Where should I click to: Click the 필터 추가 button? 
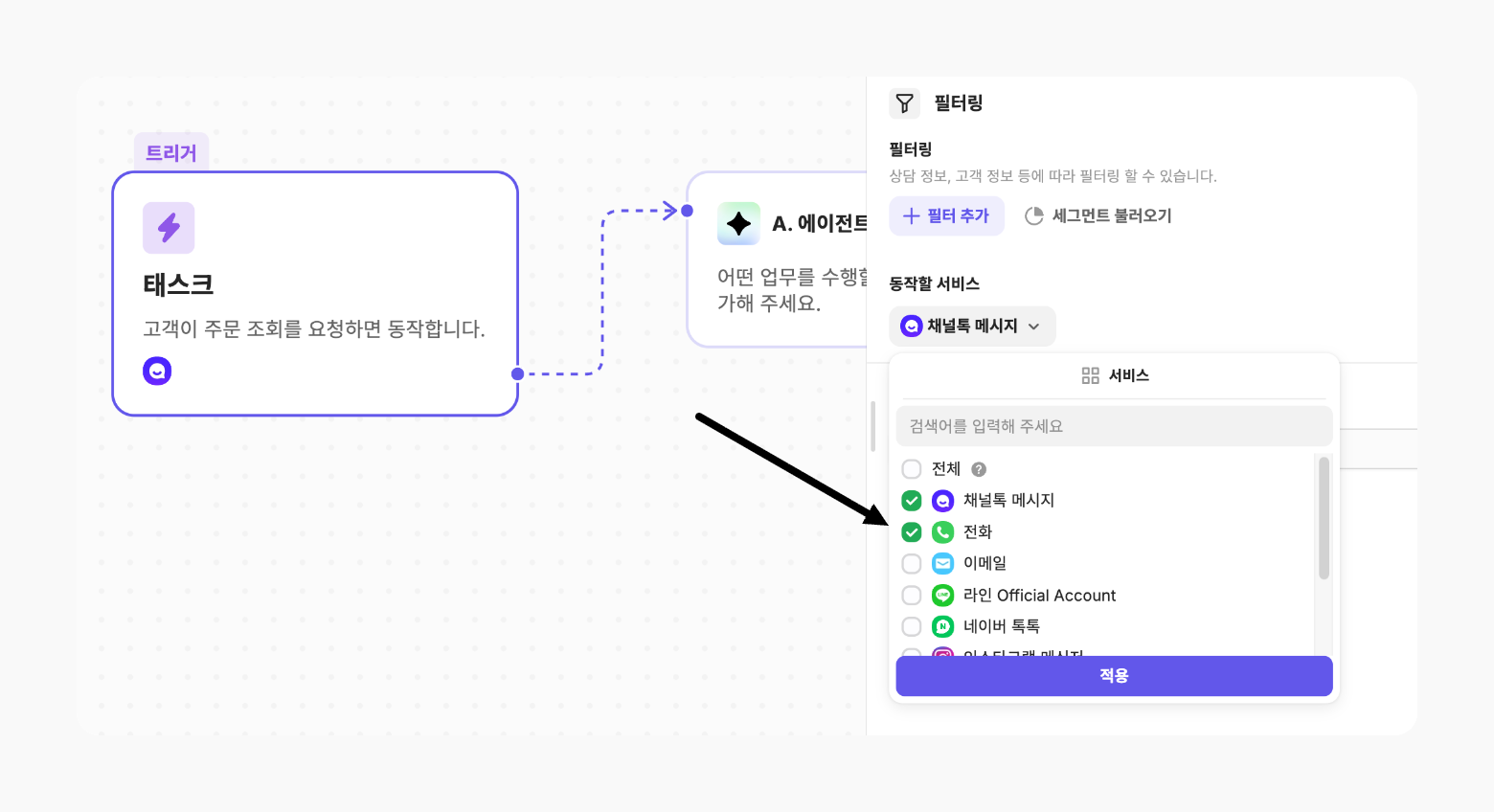(946, 216)
